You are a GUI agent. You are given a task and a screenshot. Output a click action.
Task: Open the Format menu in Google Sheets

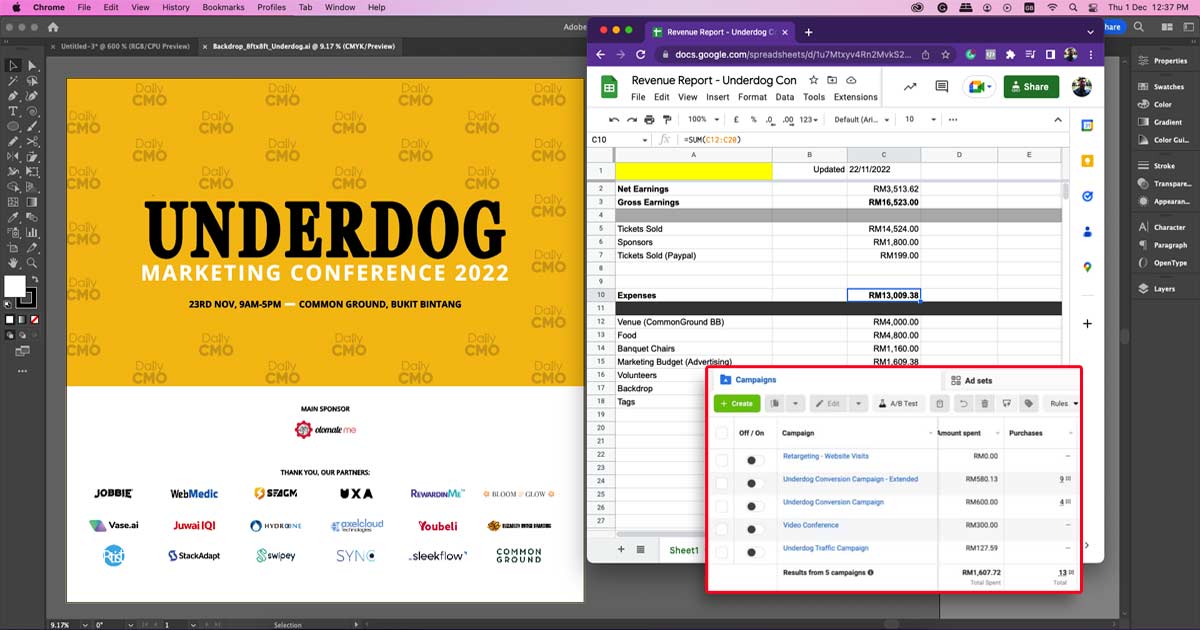pos(752,97)
